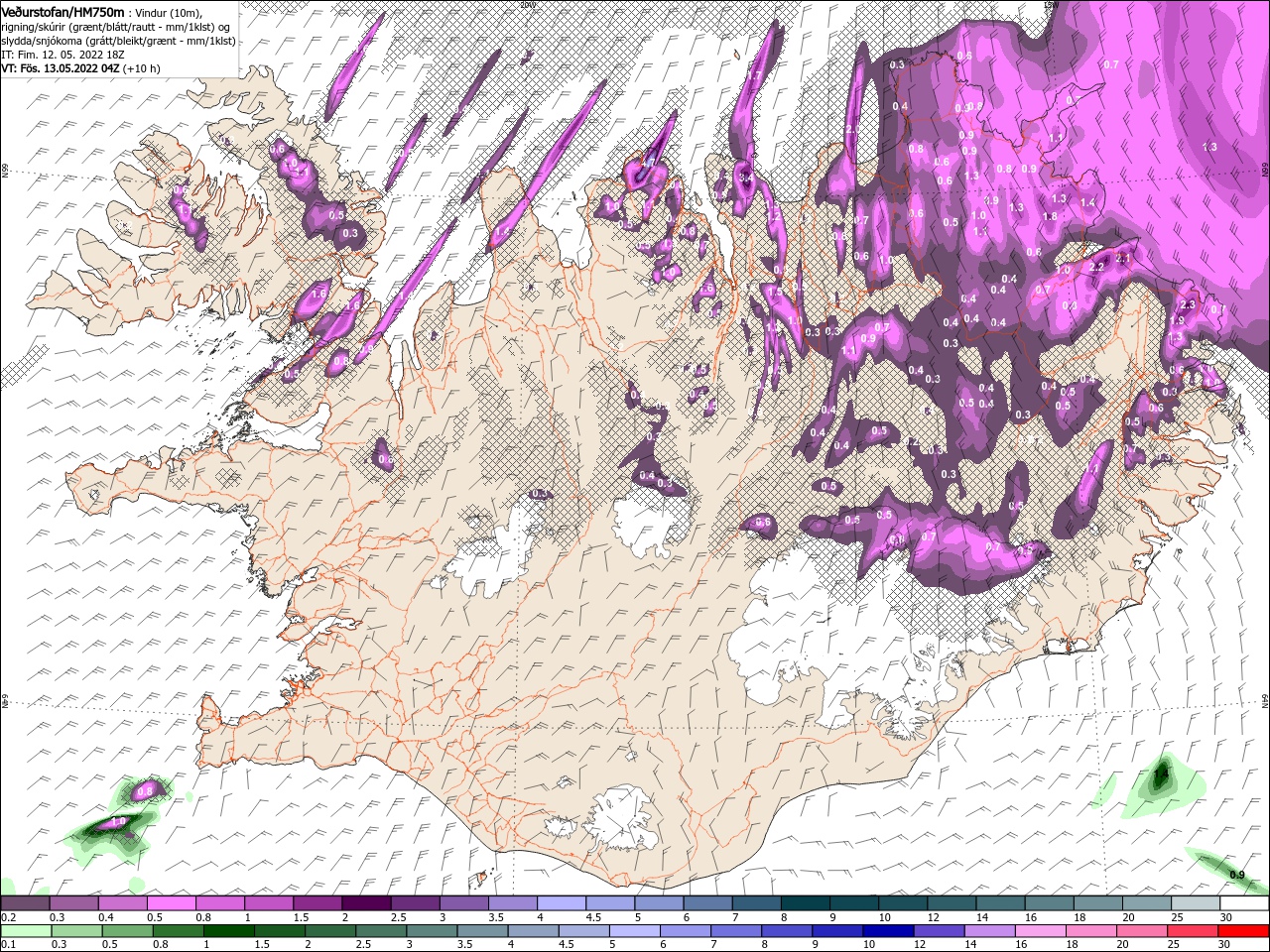Click the '0.1' label in the rain legend
Image resolution: width=1270 pixels, height=952 pixels.
[8, 945]
